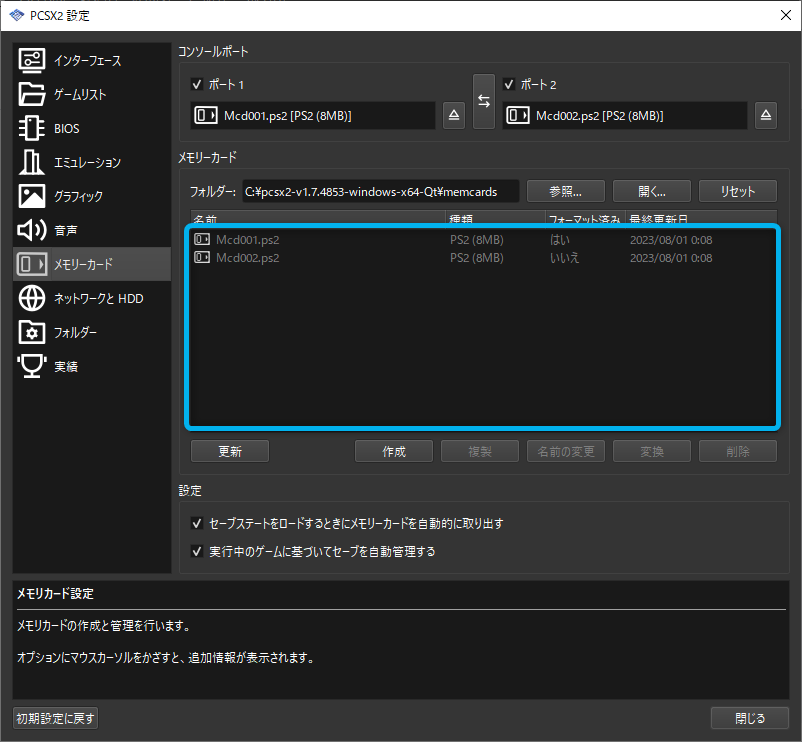This screenshot has width=802, height=742.
Task: Toggle automatic save management per game
Action: (197, 547)
